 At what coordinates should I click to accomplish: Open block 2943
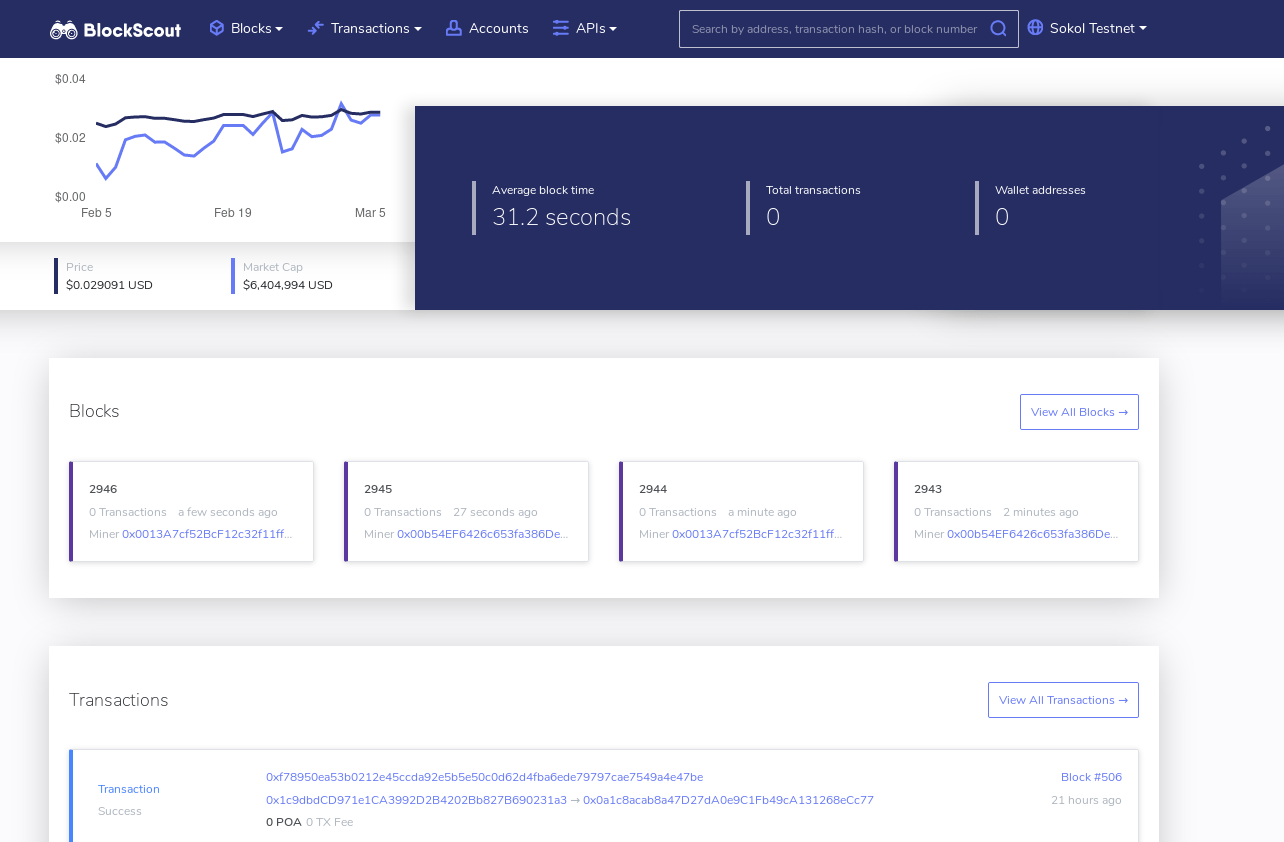[928, 489]
